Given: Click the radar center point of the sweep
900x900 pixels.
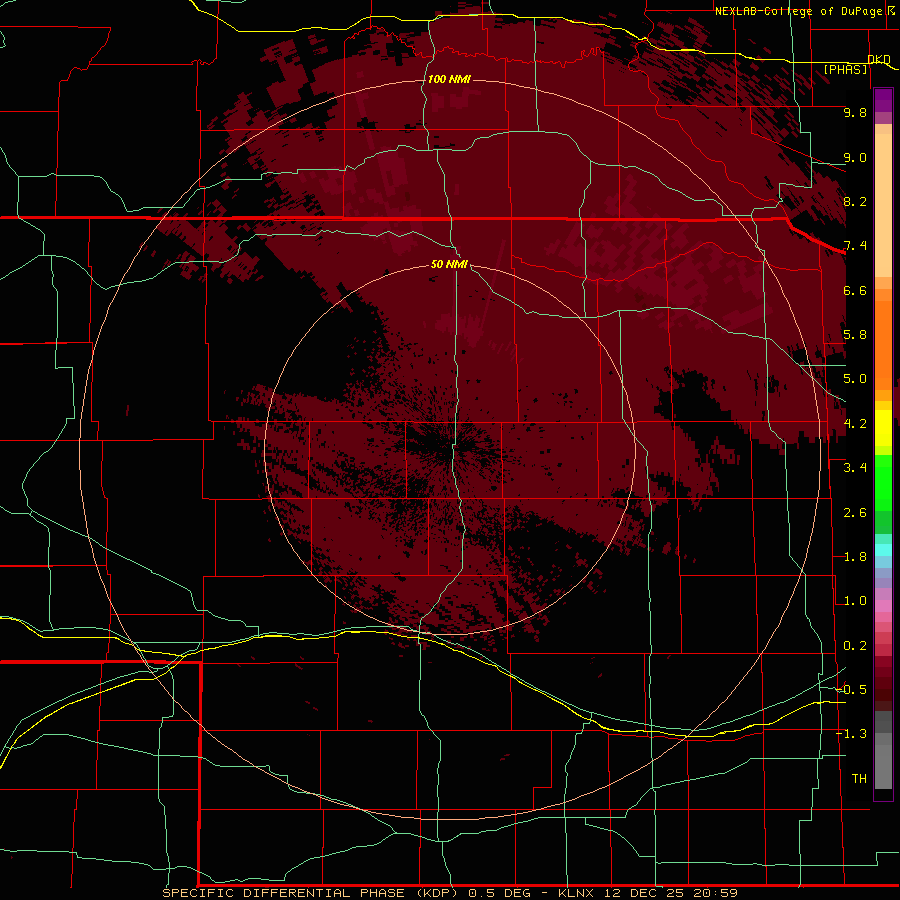Looking at the screenshot, I should pos(449,451).
